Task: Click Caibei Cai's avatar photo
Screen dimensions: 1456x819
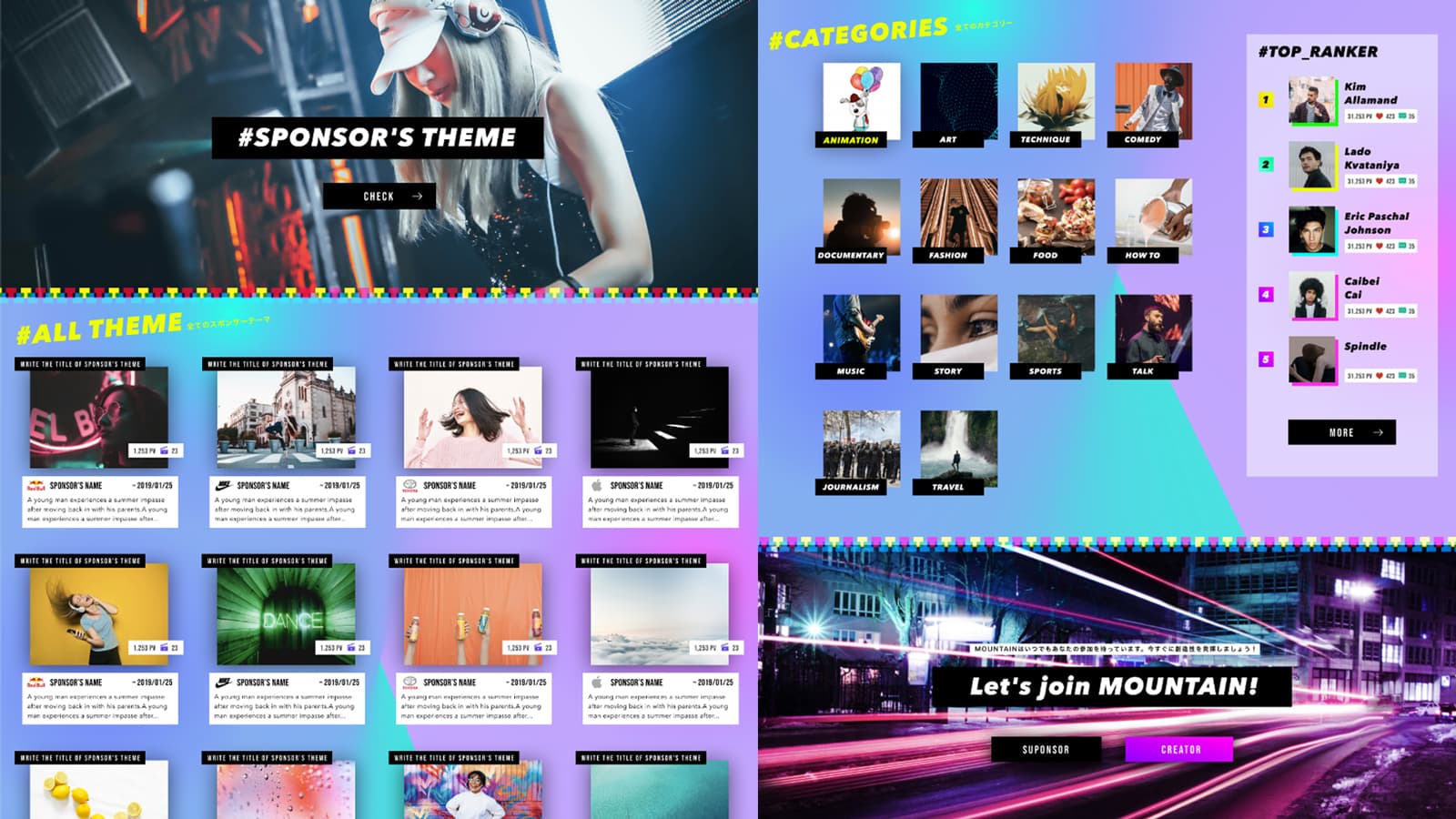Action: pyautogui.click(x=1312, y=295)
